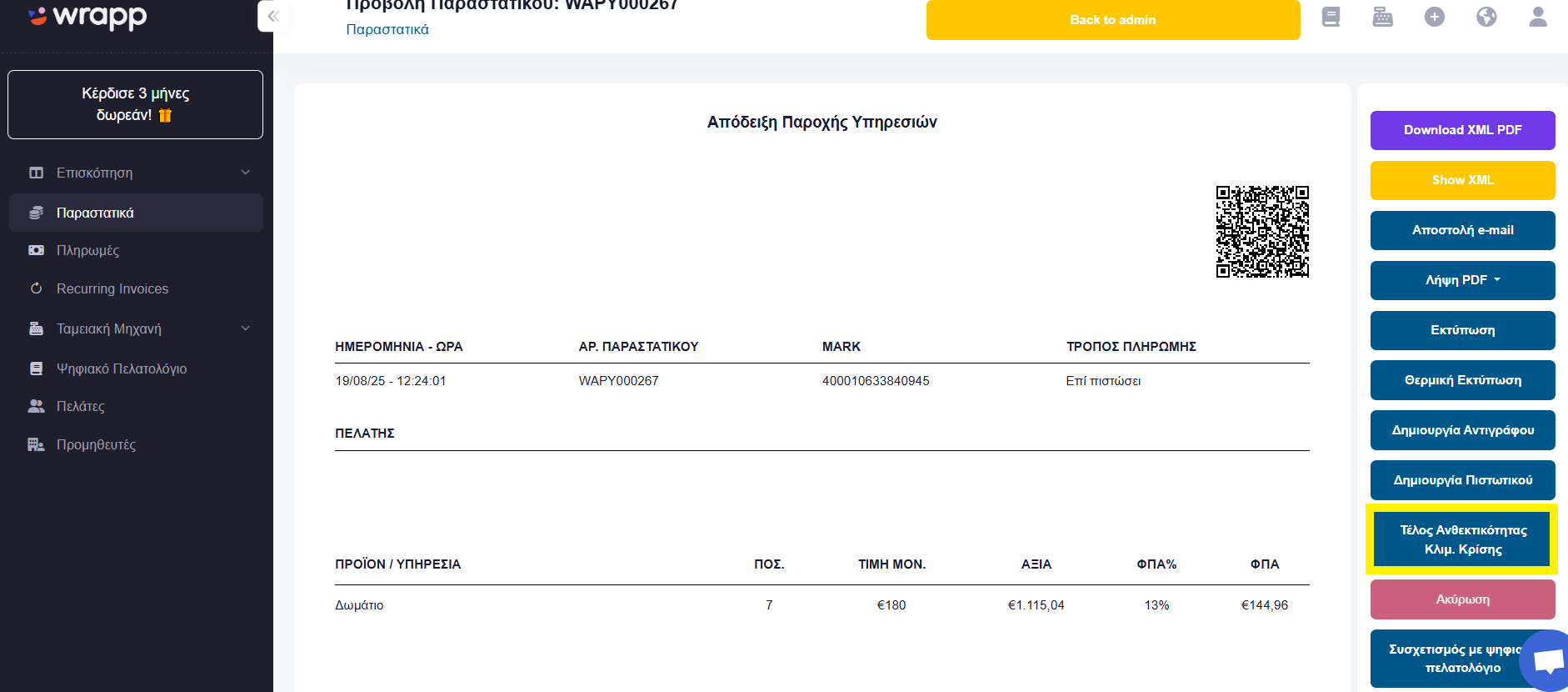Open the Λήψη PDF dropdown
Viewport: 1568px width, 692px height.
1463,280
